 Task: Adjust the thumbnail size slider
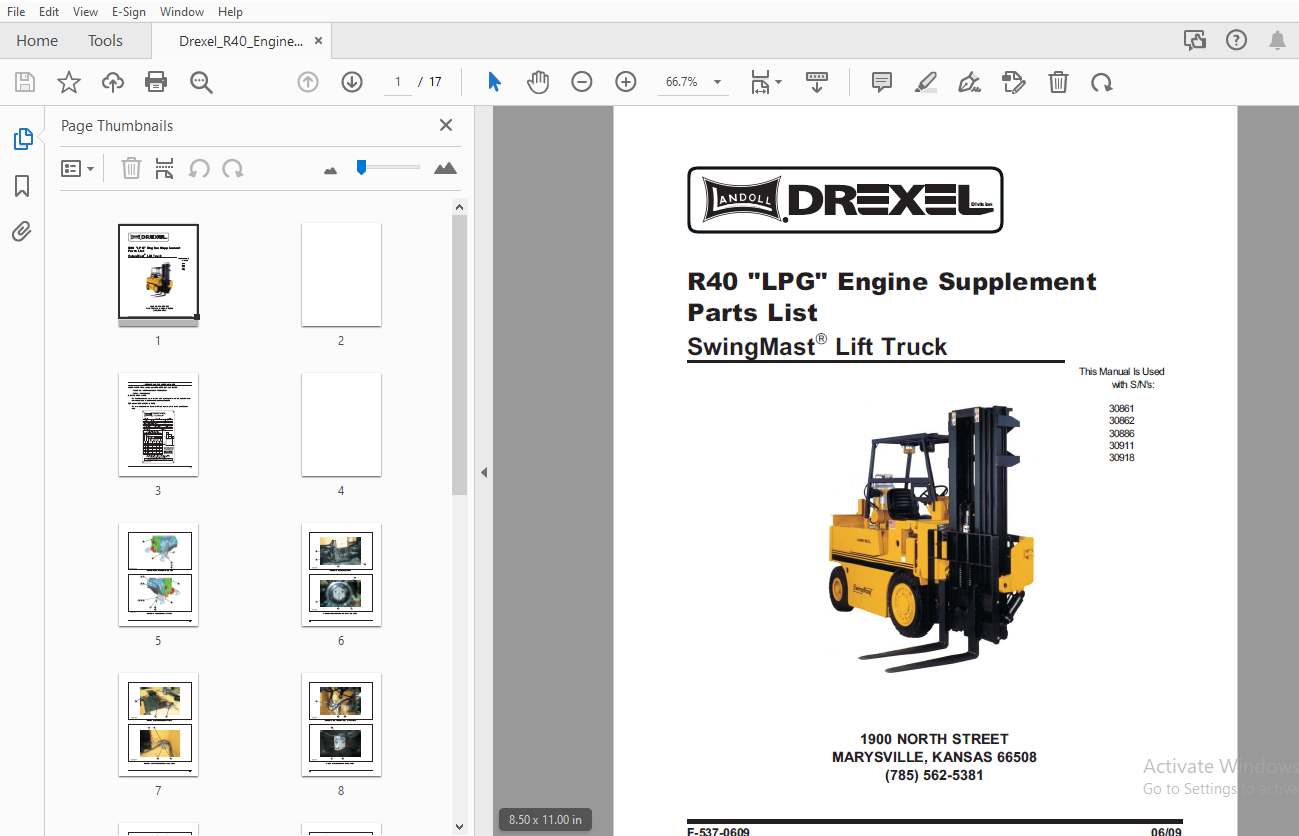coord(361,167)
